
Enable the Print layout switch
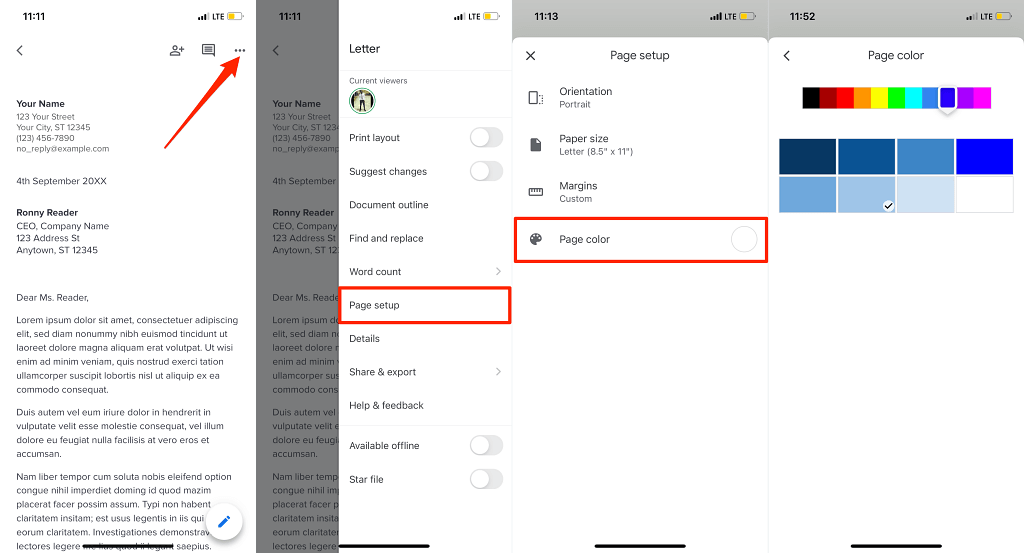tap(486, 138)
